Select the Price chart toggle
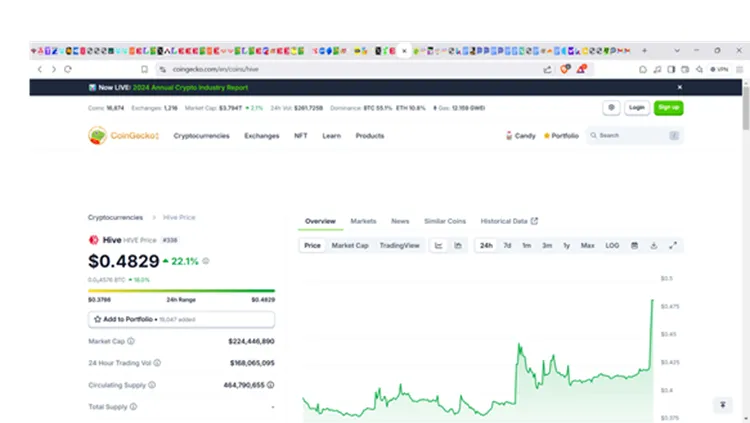This screenshot has width=750, height=423. [x=312, y=245]
